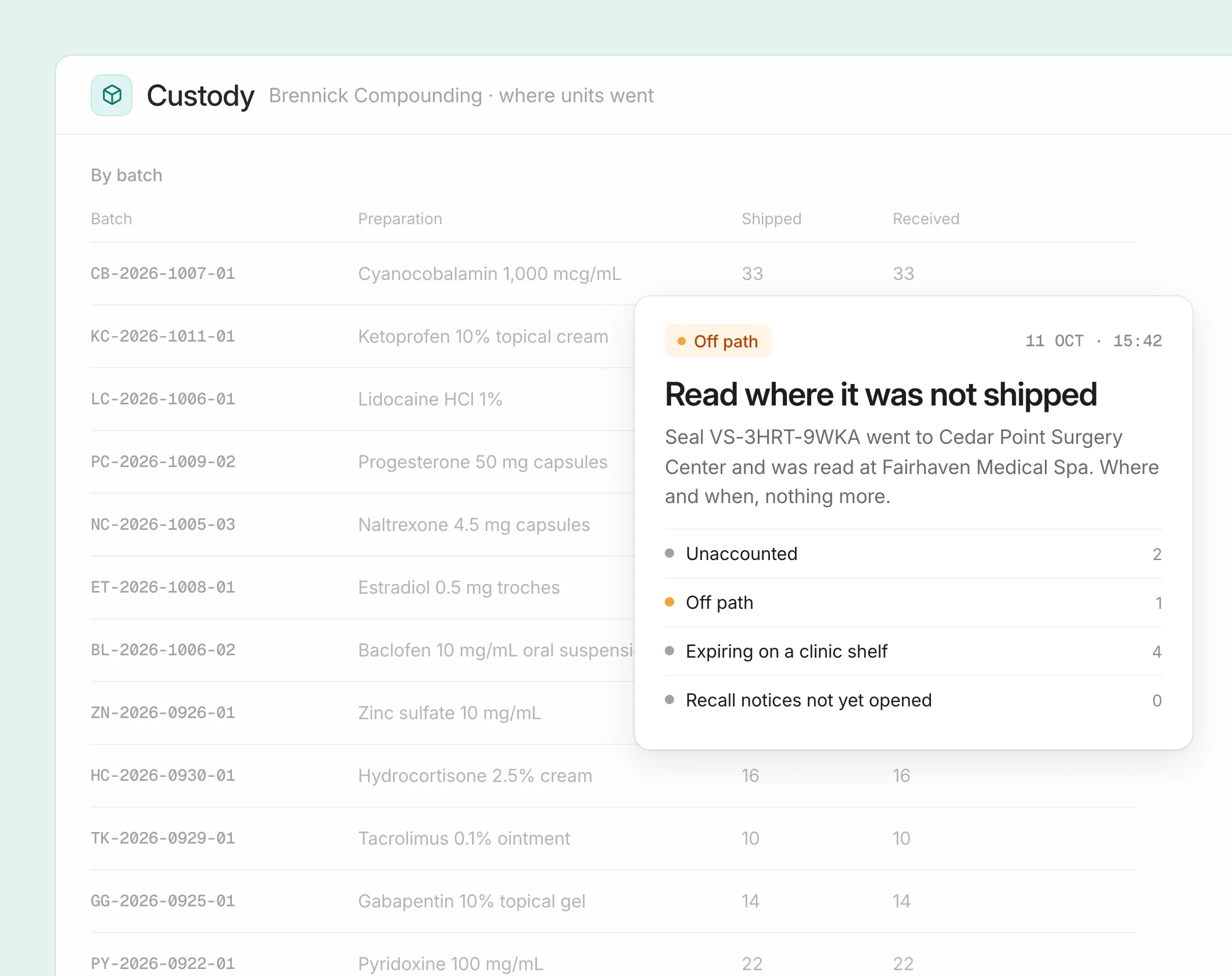The width and height of the screenshot is (1232, 976).
Task: Select batch KC-2026-1011-01
Action: click(x=163, y=336)
